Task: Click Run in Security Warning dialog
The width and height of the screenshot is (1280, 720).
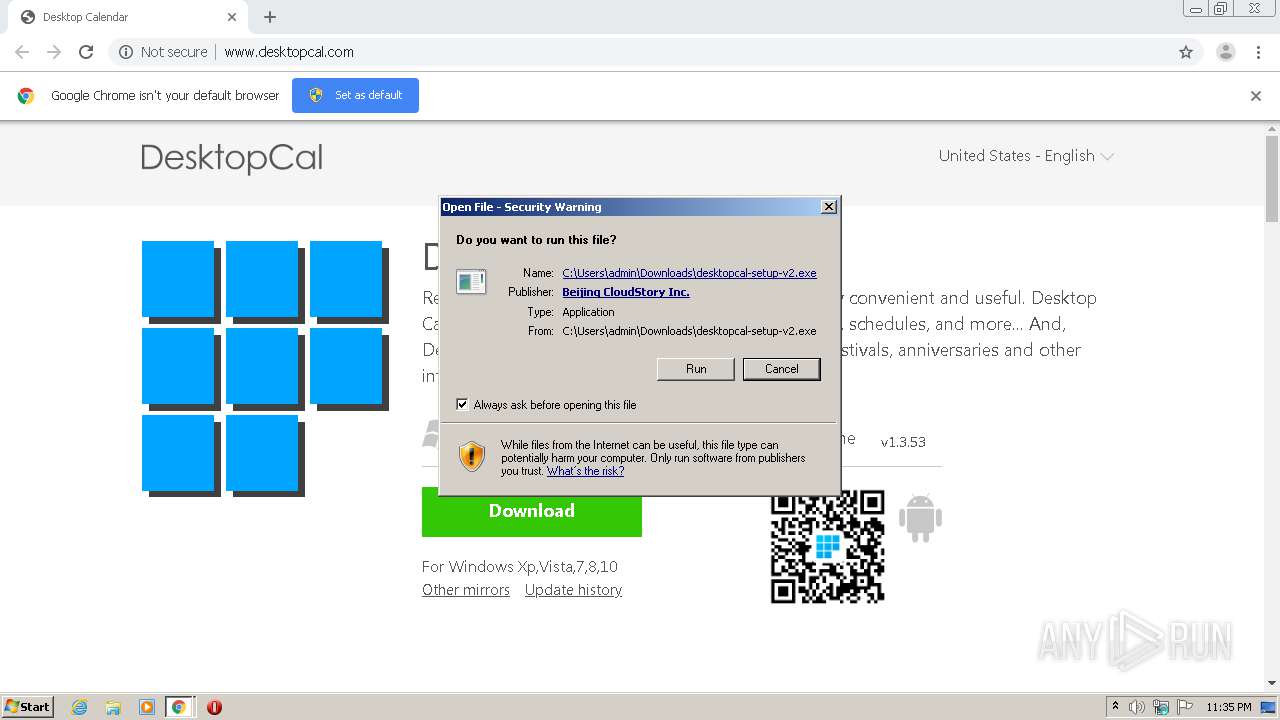Action: [696, 369]
